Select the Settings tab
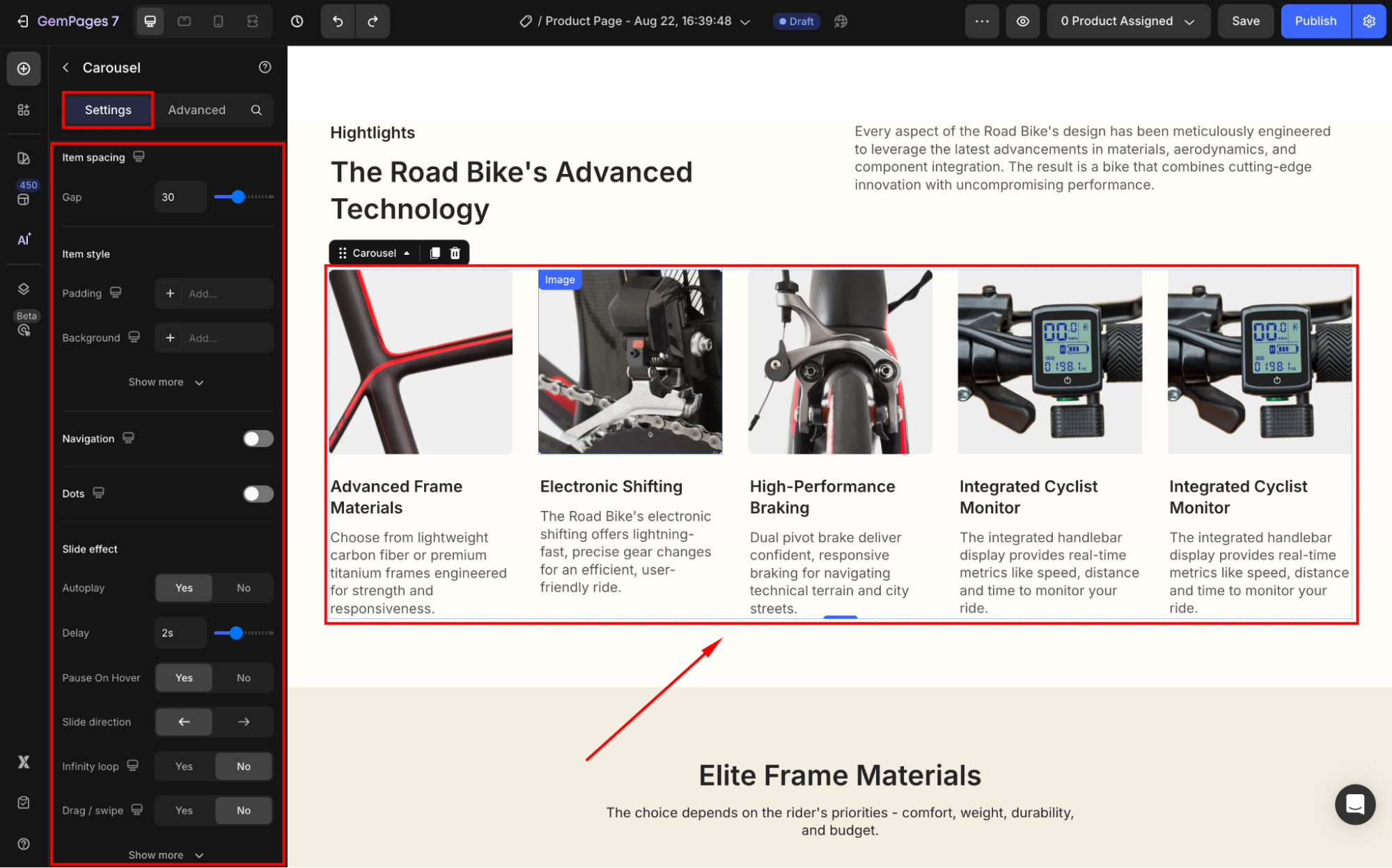1392x868 pixels. (x=108, y=110)
